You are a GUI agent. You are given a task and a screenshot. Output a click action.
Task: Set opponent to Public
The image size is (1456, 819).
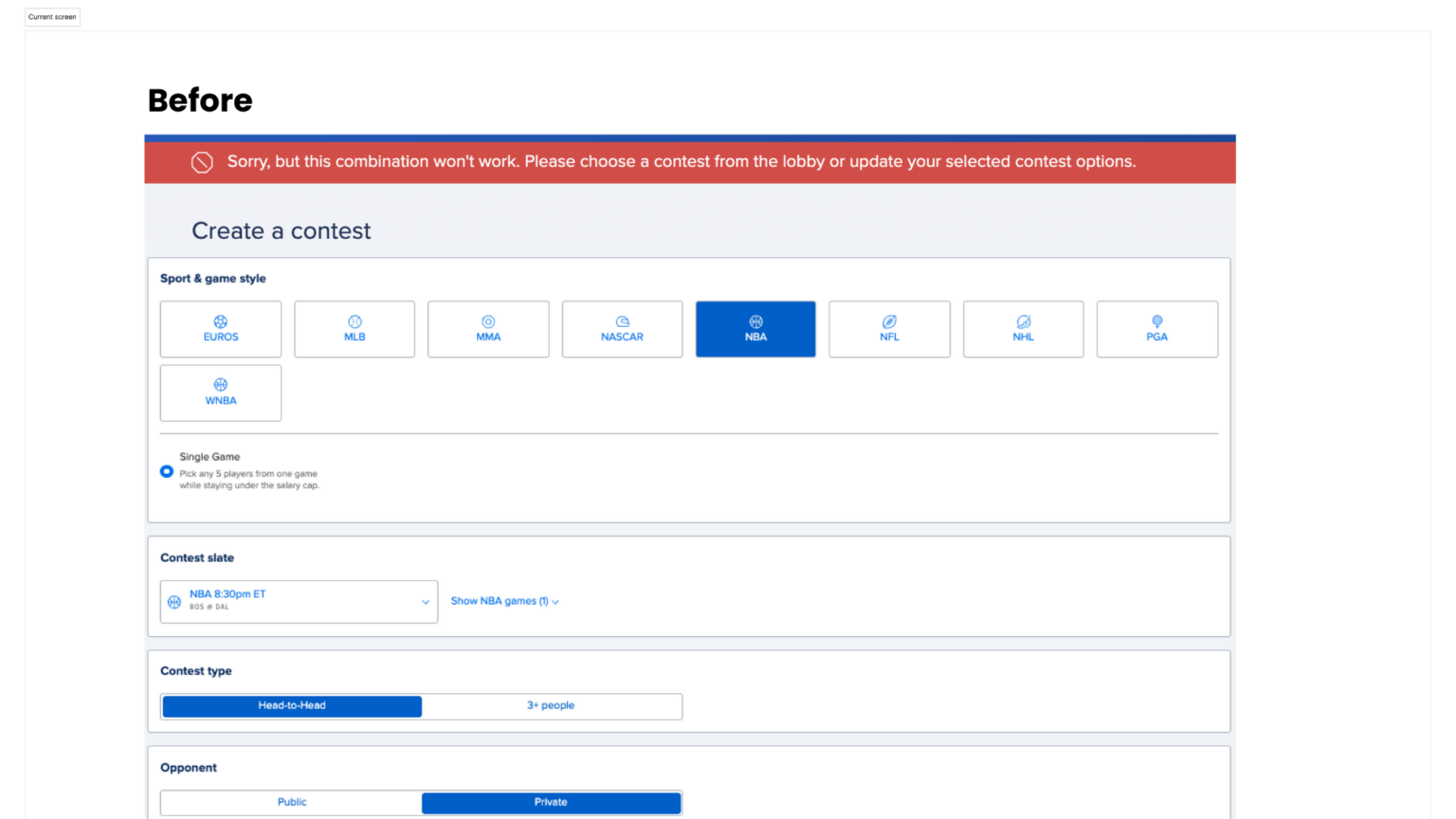[x=292, y=803]
